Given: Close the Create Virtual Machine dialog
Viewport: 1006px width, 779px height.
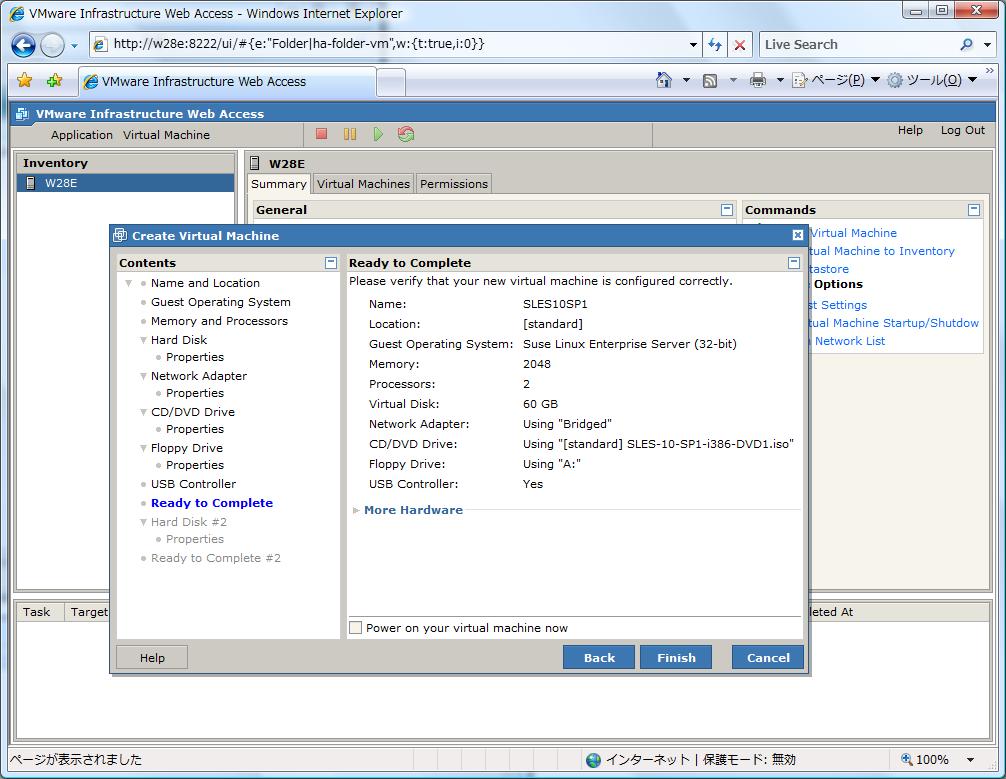Looking at the screenshot, I should coord(797,235).
